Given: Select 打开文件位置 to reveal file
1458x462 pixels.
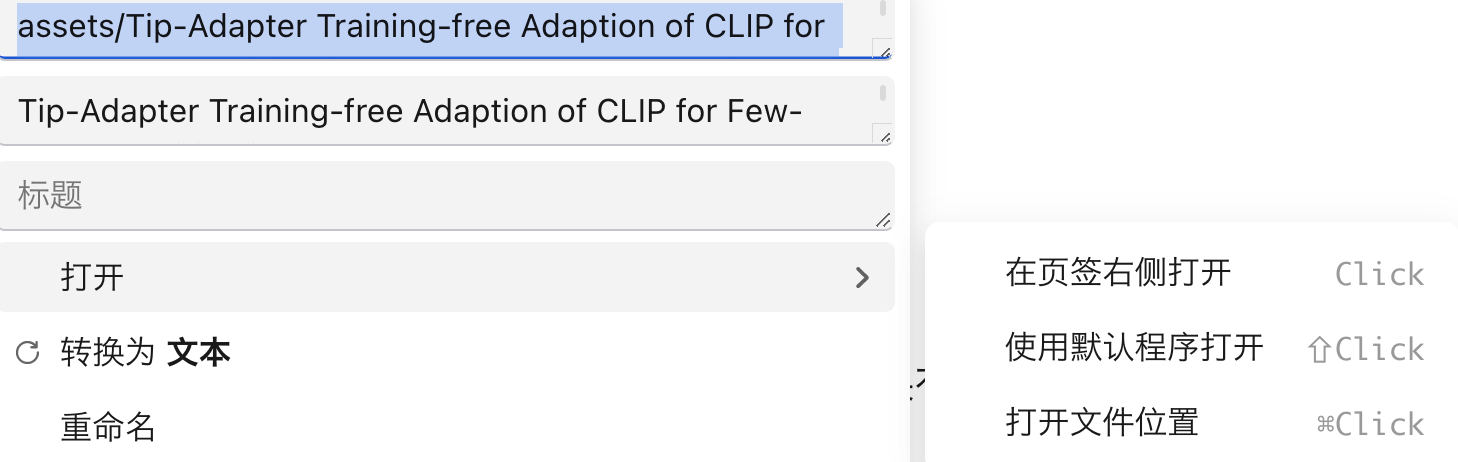Looking at the screenshot, I should click(x=1101, y=422).
